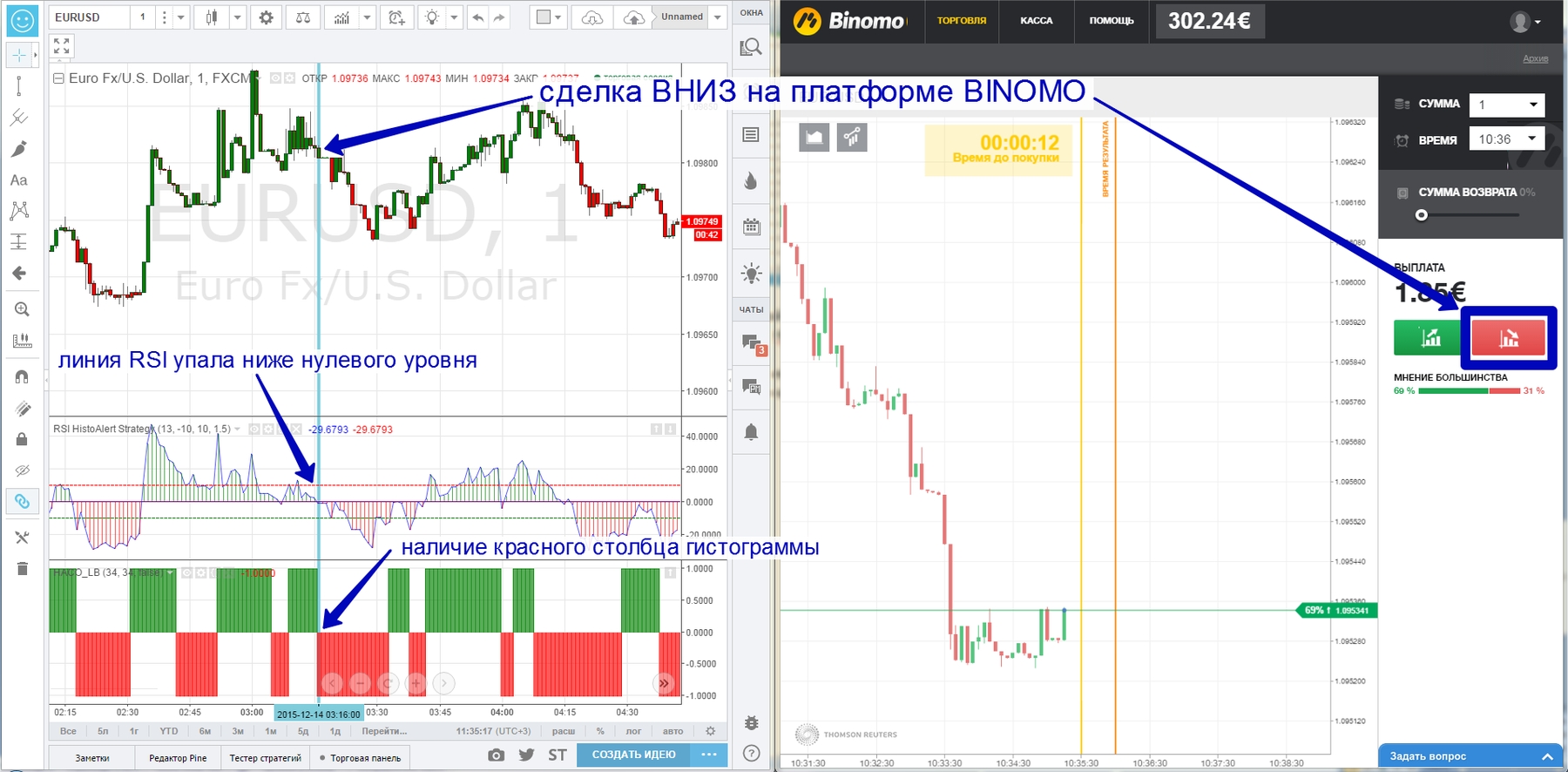Open the ПОМОЩЬ tab in Binomo
Screen dimensions: 1568x772
coord(1112,21)
